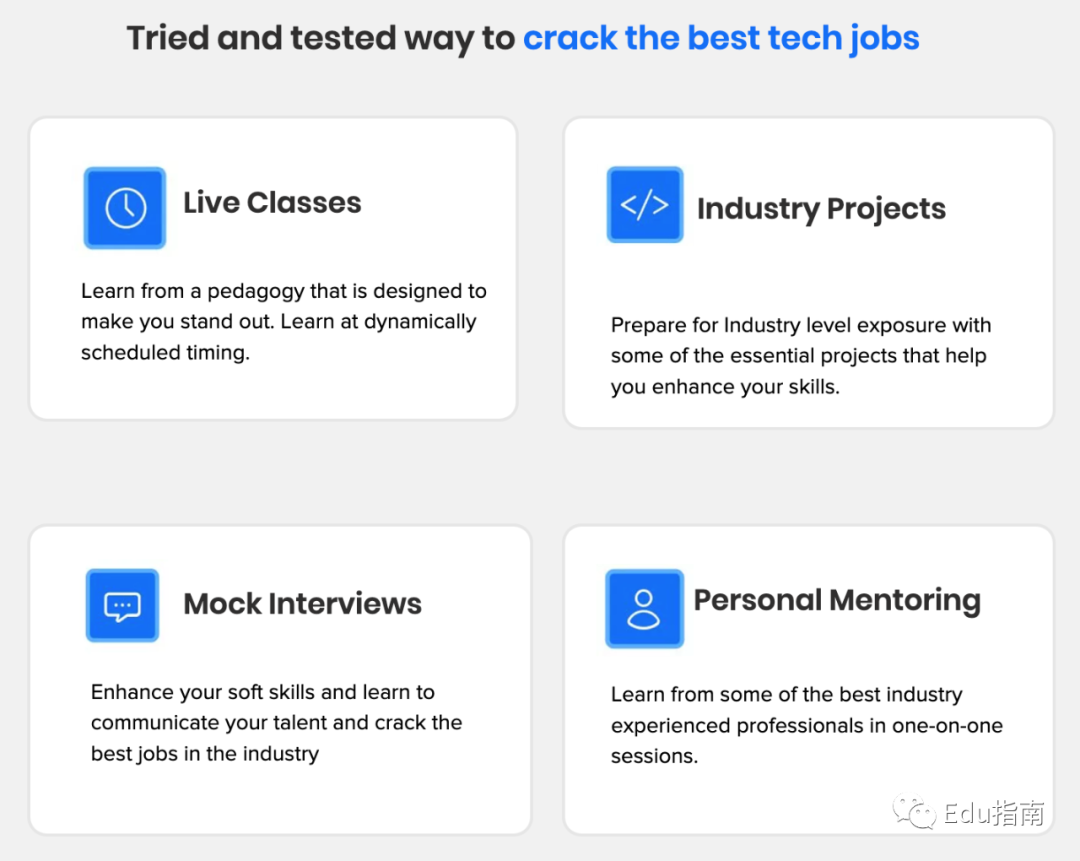Click the code brackets icon
This screenshot has width=1080, height=861.
coord(644,205)
